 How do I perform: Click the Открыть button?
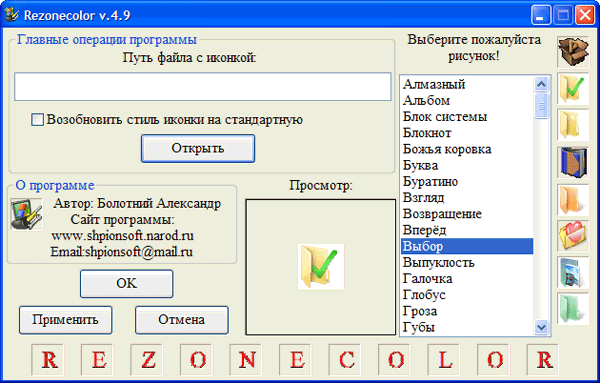198,148
